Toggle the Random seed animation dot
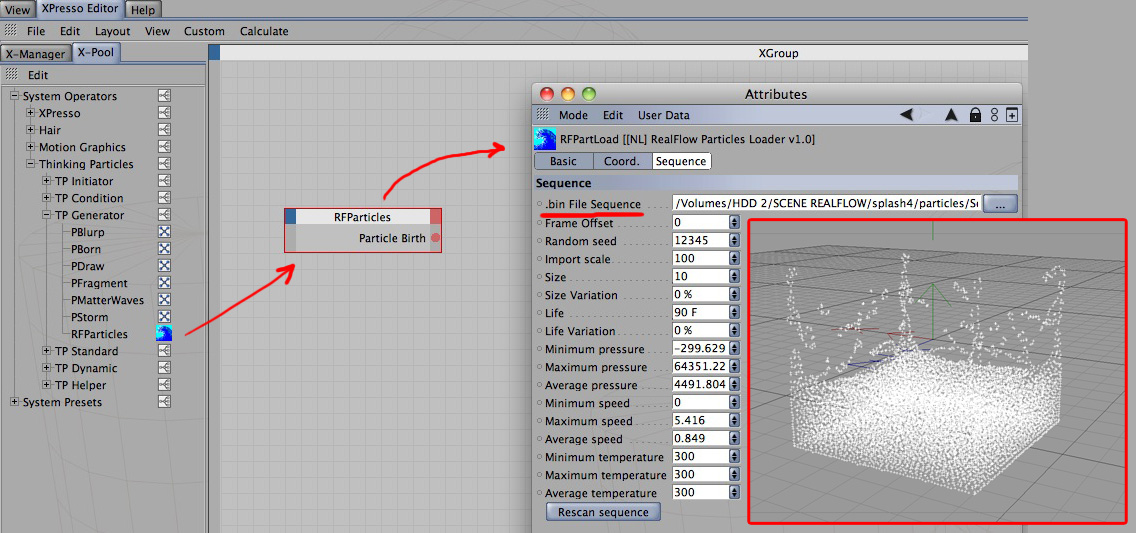 [x=540, y=240]
